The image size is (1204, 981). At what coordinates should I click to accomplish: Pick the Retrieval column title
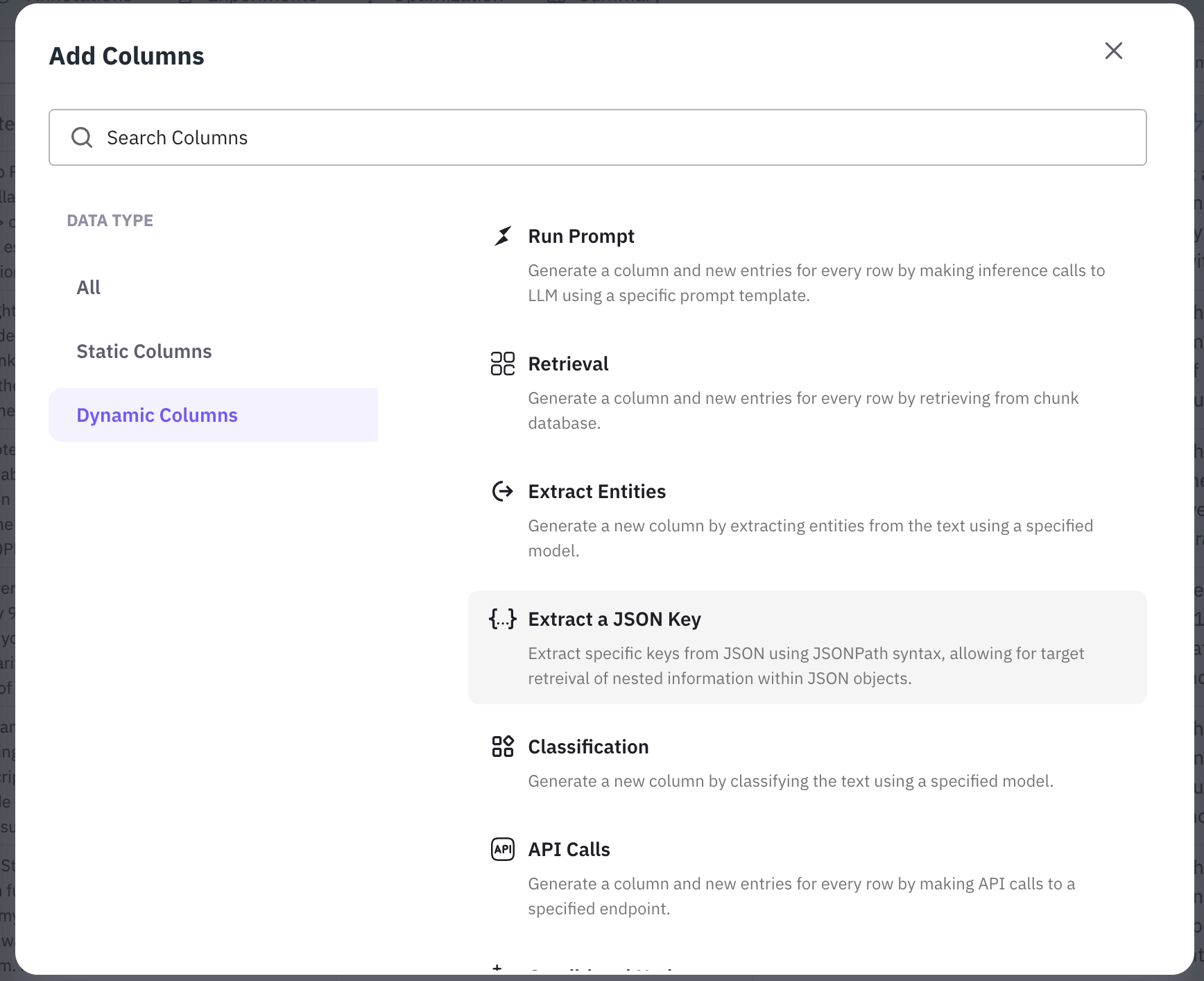[568, 364]
